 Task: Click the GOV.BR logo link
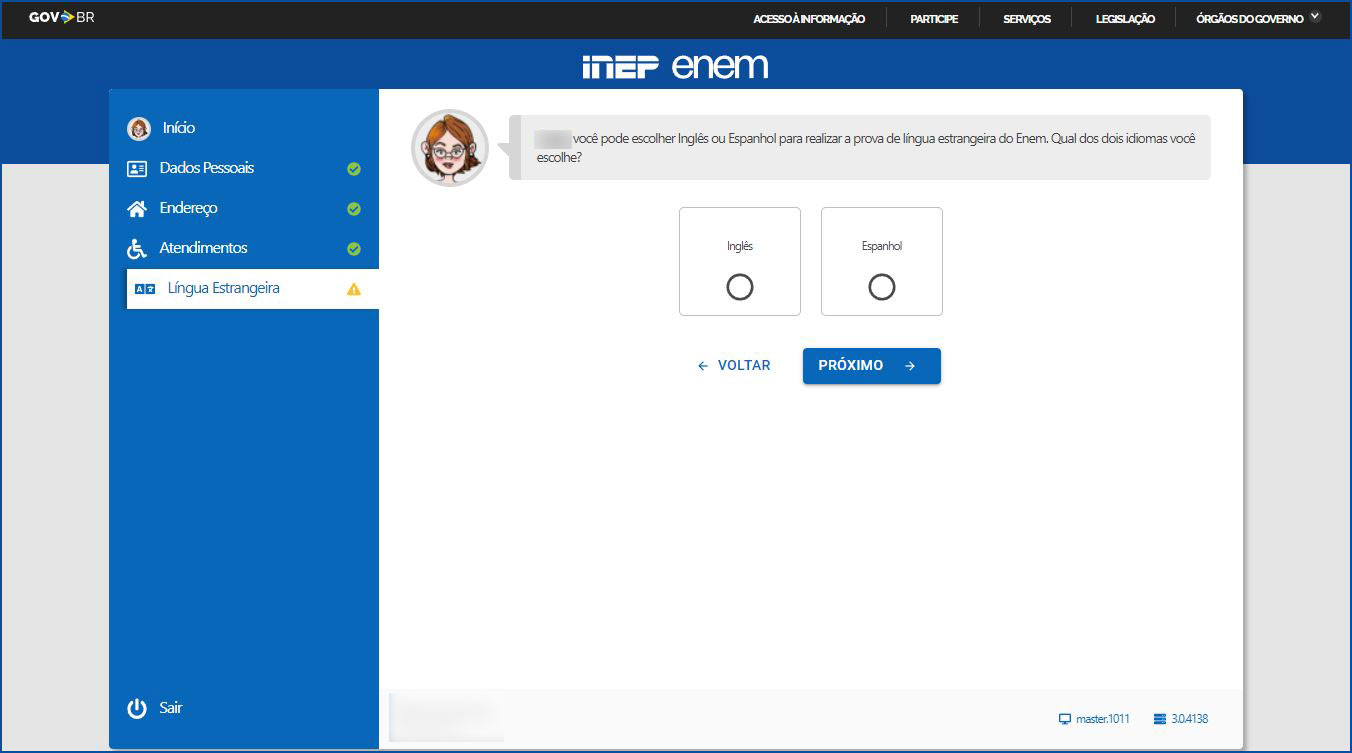tap(62, 17)
